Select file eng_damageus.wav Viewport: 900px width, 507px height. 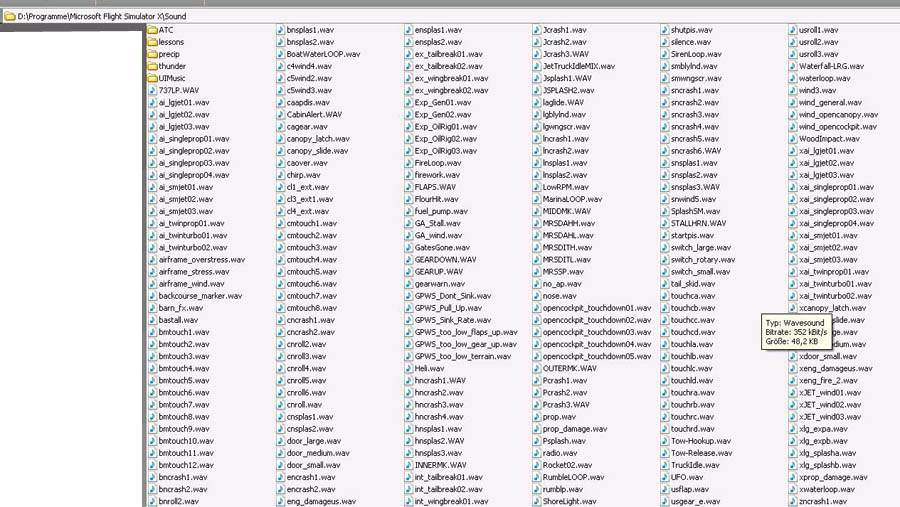321,501
